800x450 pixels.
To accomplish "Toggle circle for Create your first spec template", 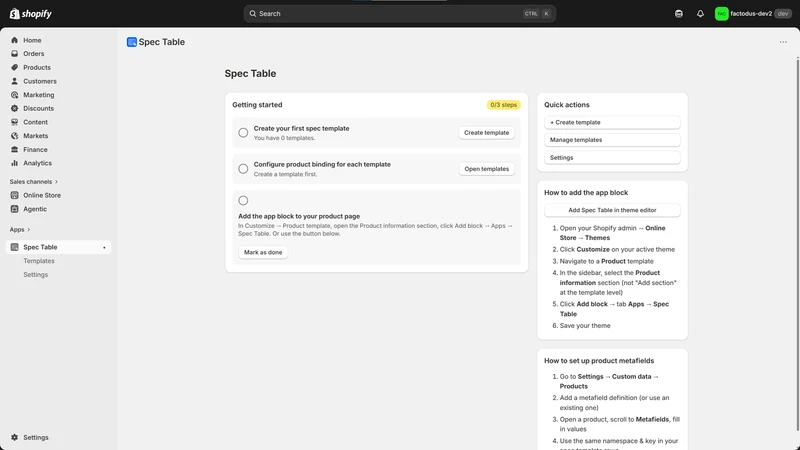I will click(243, 133).
